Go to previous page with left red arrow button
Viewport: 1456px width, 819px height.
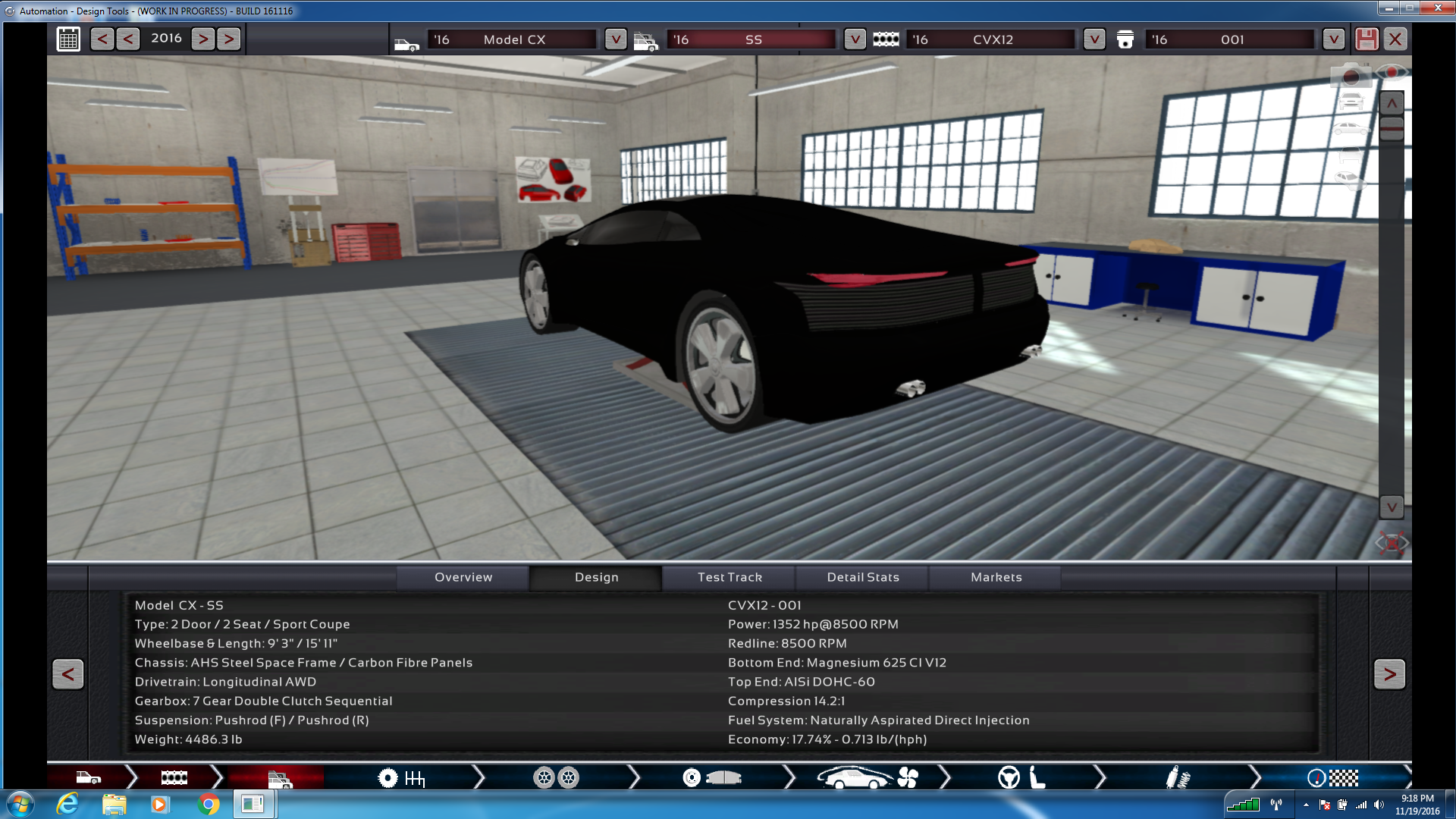pyautogui.click(x=67, y=673)
